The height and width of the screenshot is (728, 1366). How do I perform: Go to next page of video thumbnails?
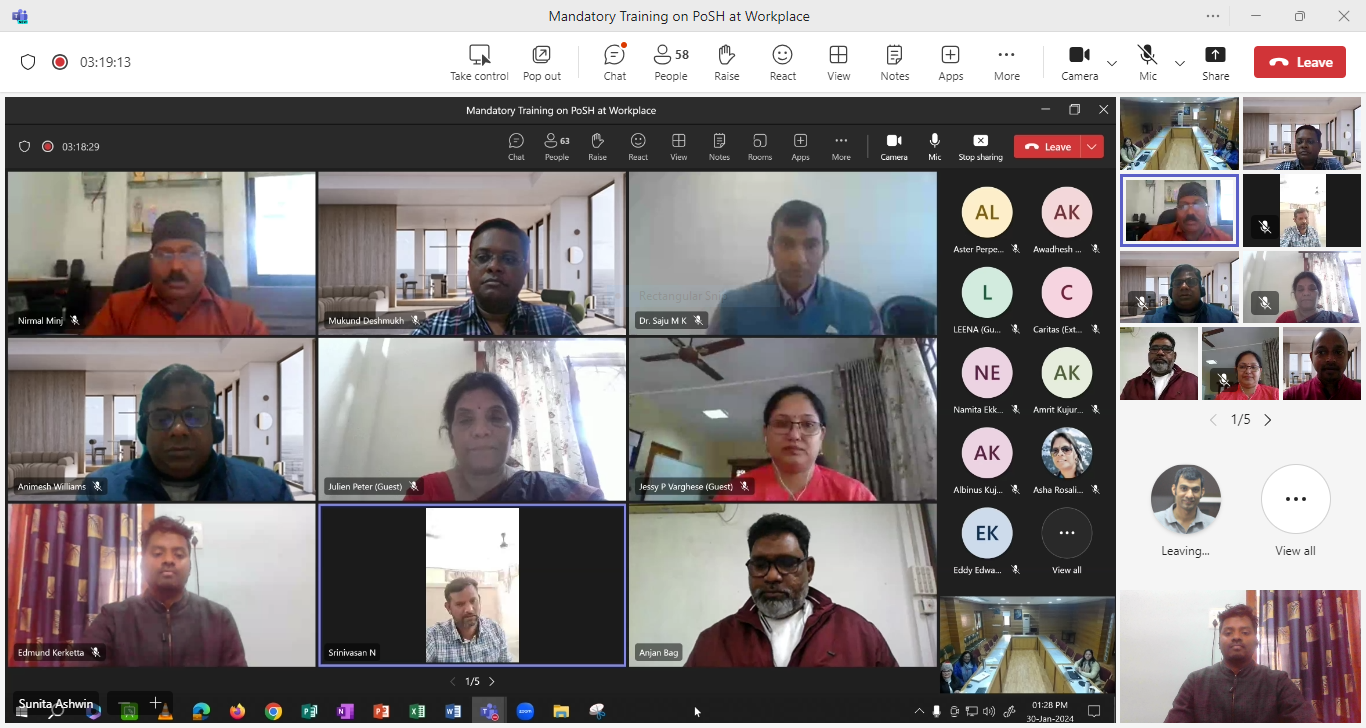(1268, 420)
